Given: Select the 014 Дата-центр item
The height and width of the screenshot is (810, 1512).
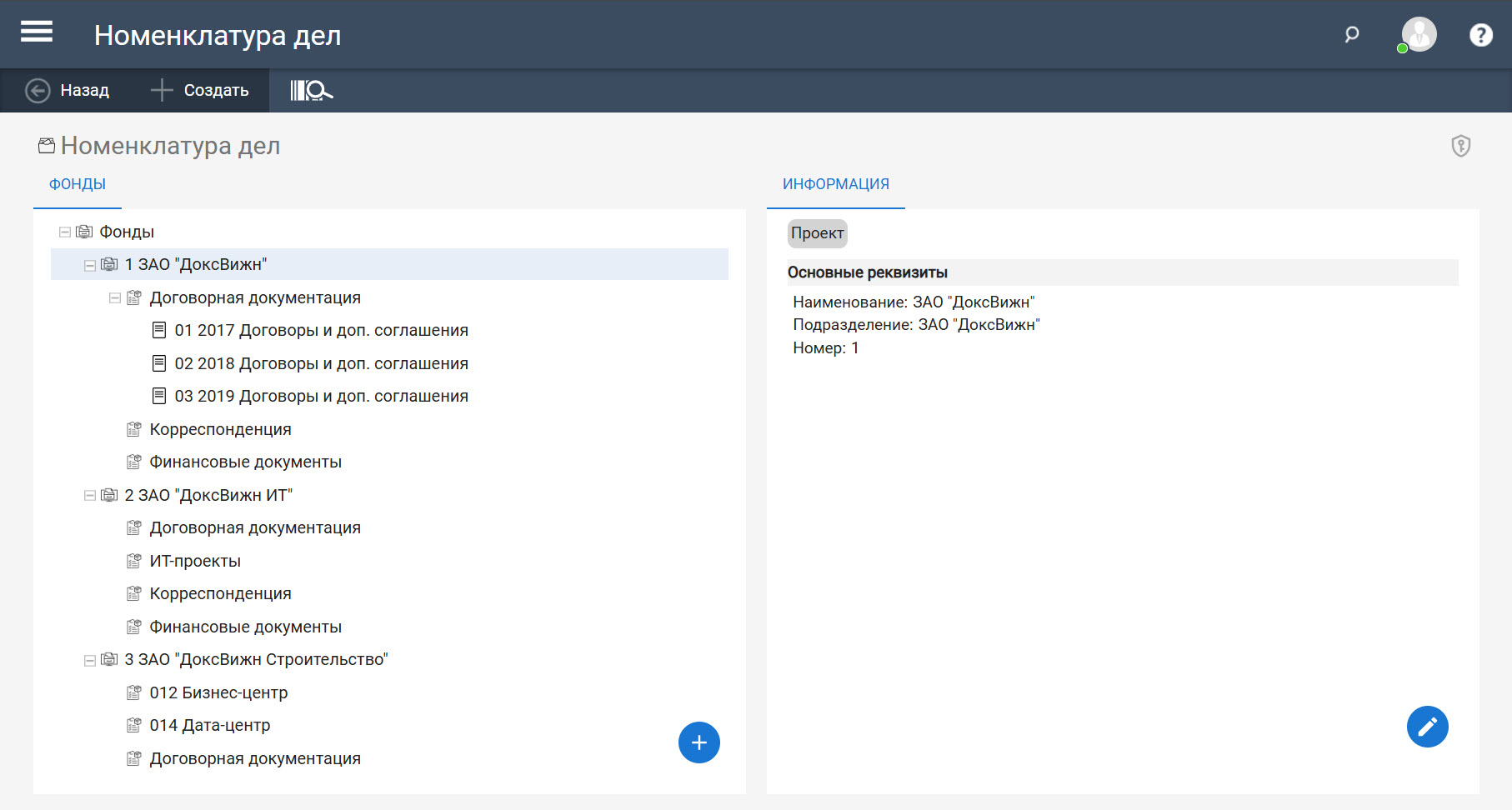Looking at the screenshot, I should 210,726.
